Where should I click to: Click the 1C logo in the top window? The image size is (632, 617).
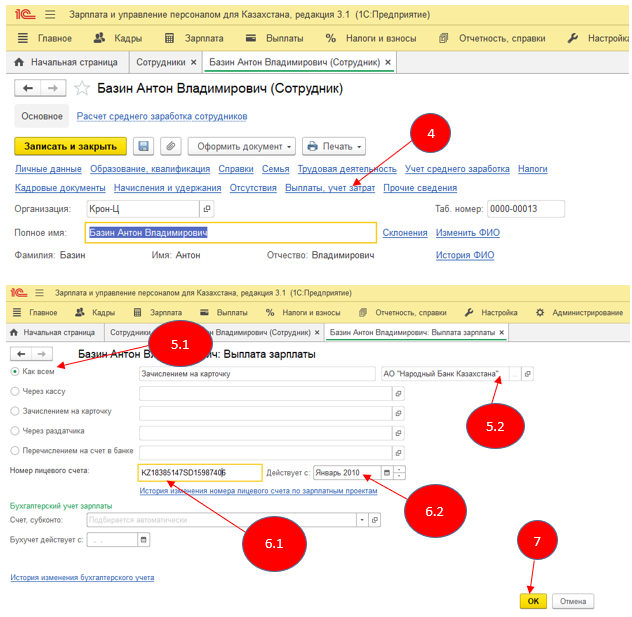pyautogui.click(x=25, y=15)
